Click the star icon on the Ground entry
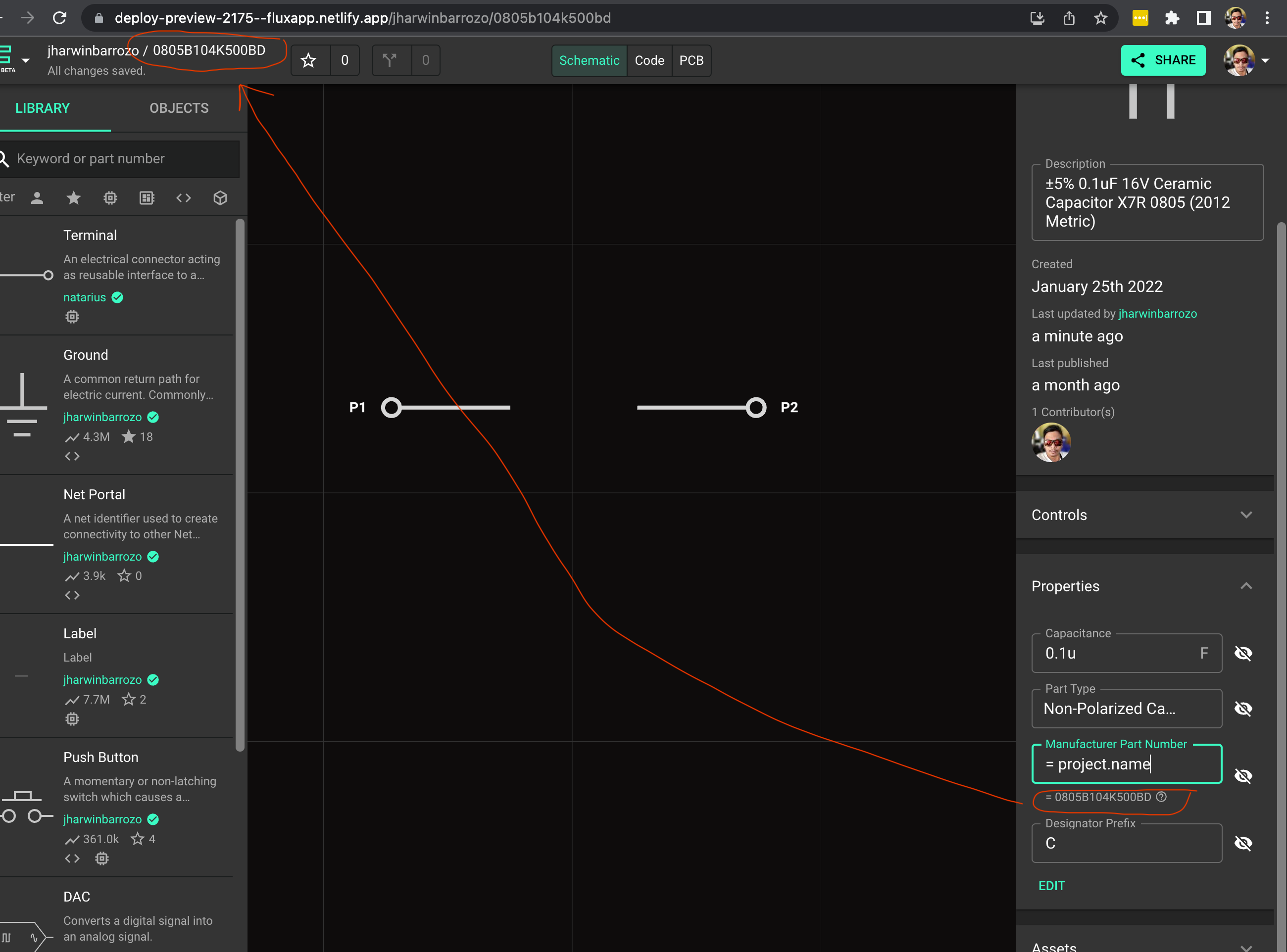 click(x=129, y=436)
